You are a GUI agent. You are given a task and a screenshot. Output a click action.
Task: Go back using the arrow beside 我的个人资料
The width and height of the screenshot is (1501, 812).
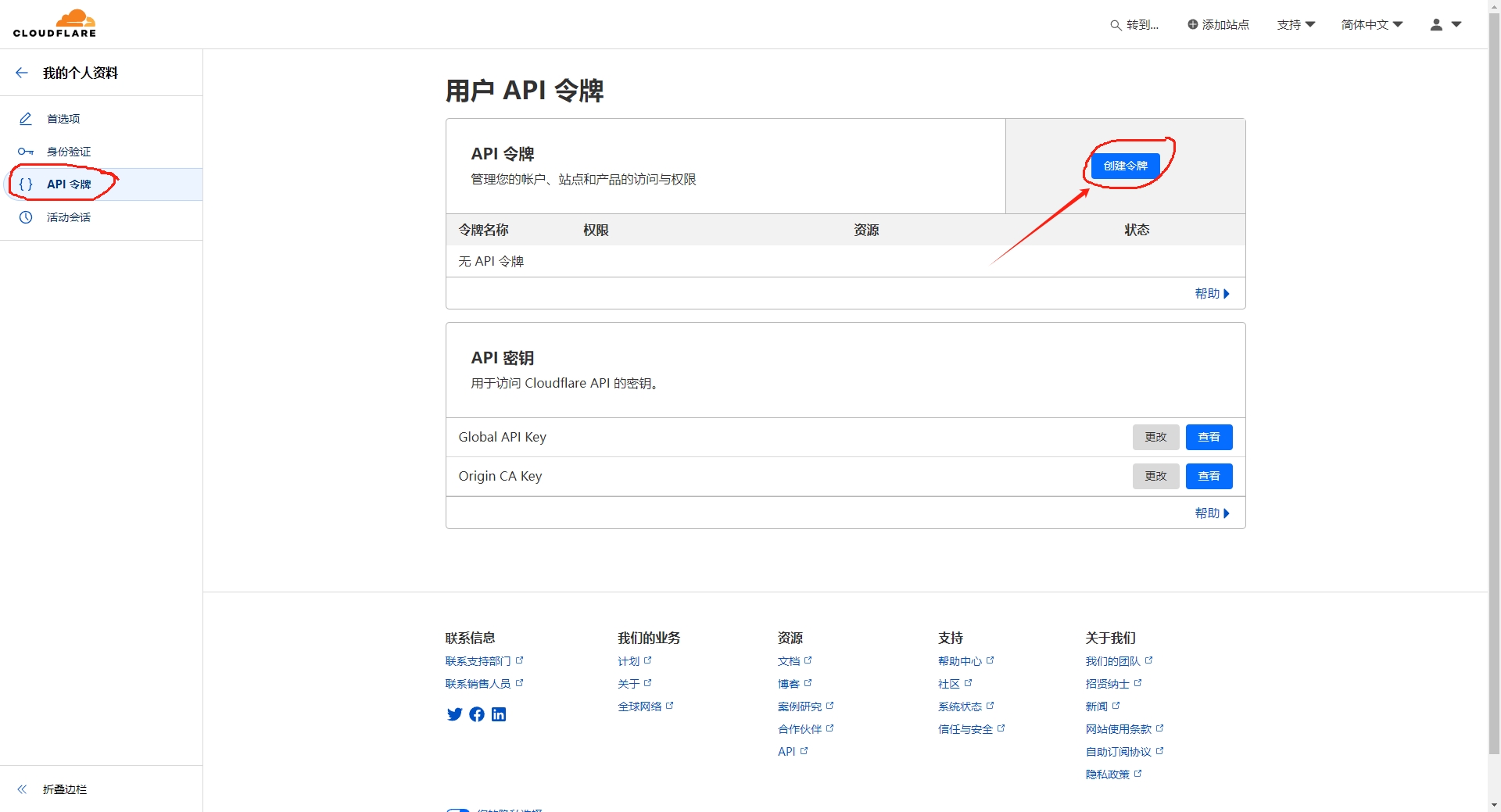point(22,73)
